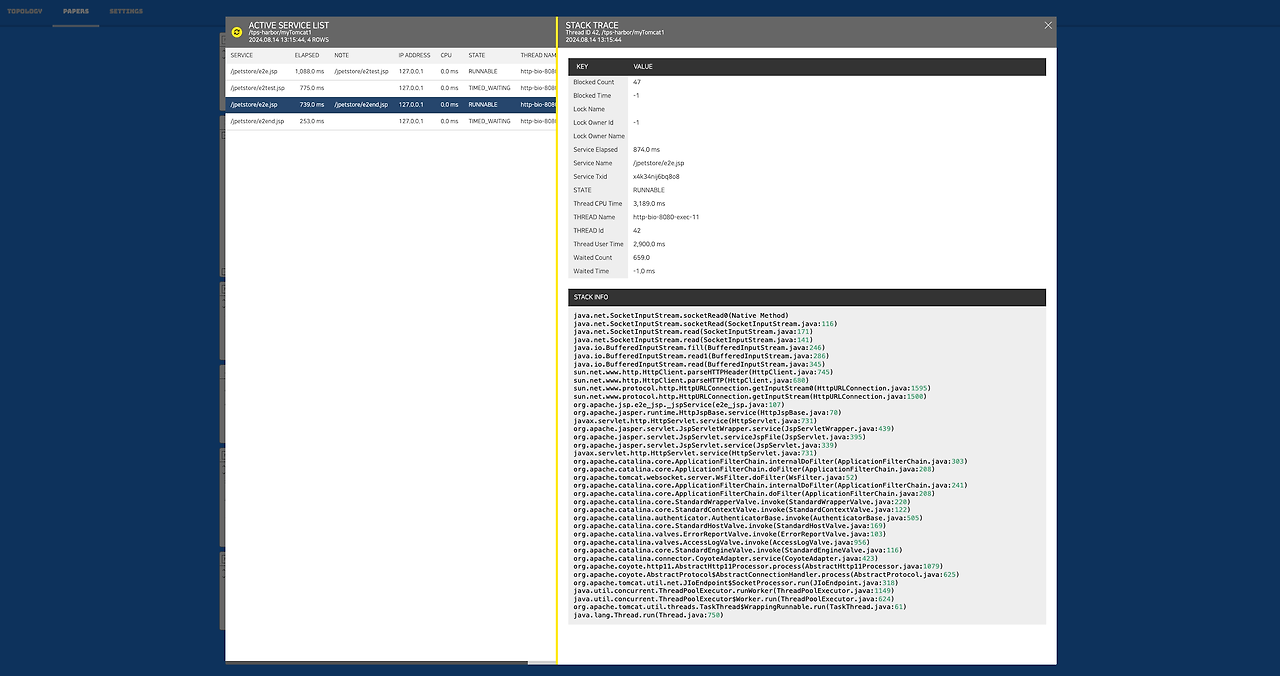Click the KEY column header
Viewport: 1280px width, 676px height.
pyautogui.click(x=583, y=66)
